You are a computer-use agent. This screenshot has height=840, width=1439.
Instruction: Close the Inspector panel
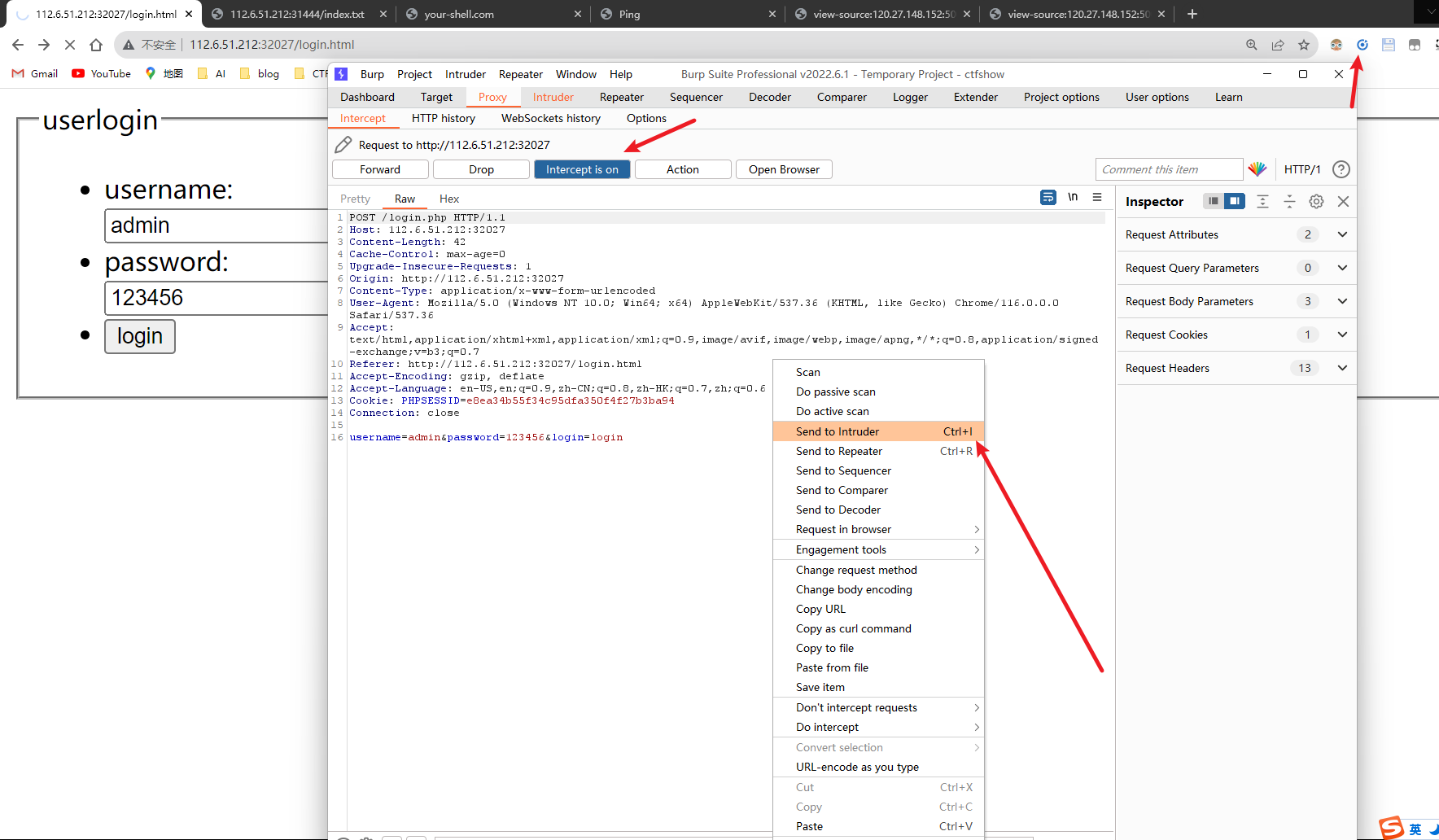(1344, 201)
